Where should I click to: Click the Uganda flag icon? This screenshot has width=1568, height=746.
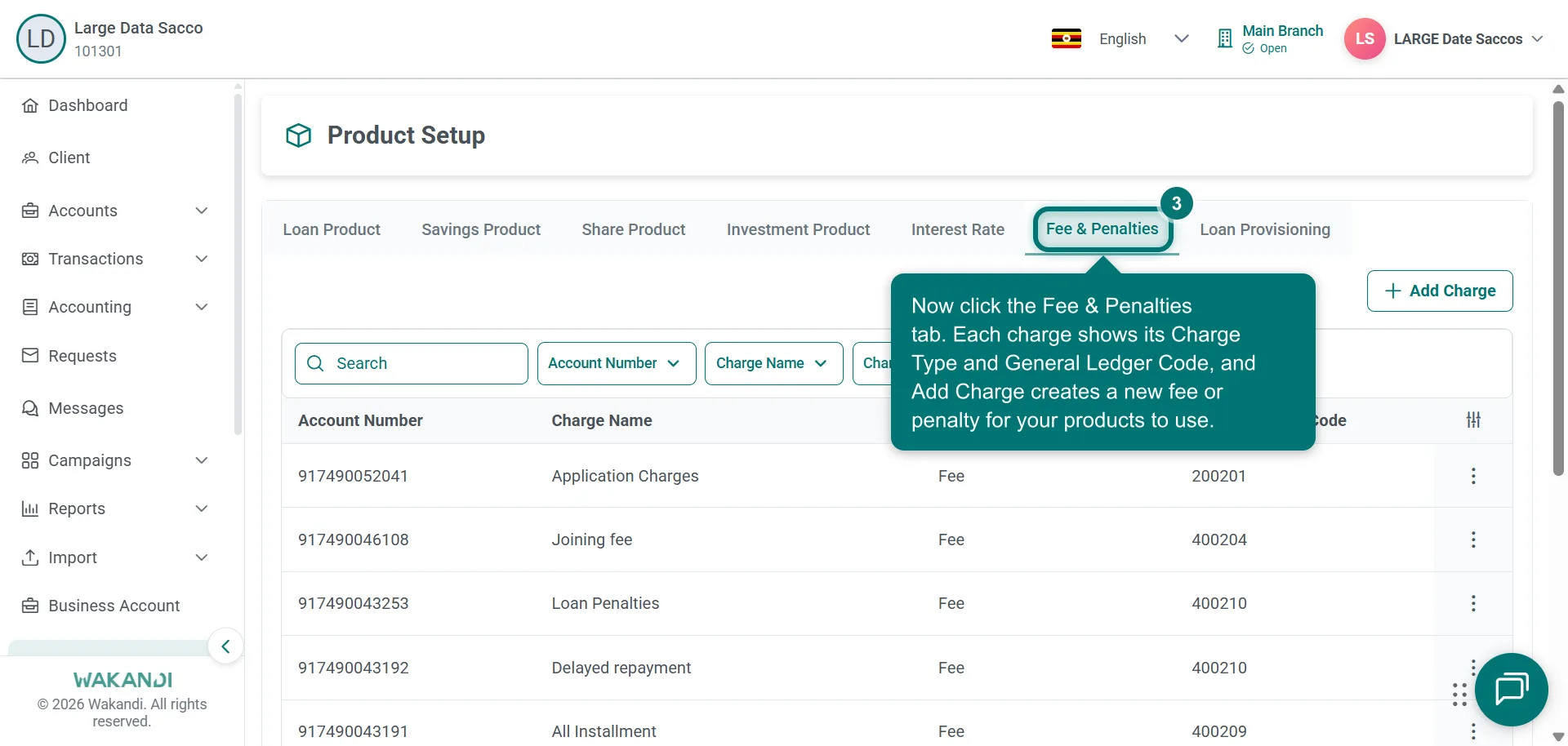tap(1067, 38)
